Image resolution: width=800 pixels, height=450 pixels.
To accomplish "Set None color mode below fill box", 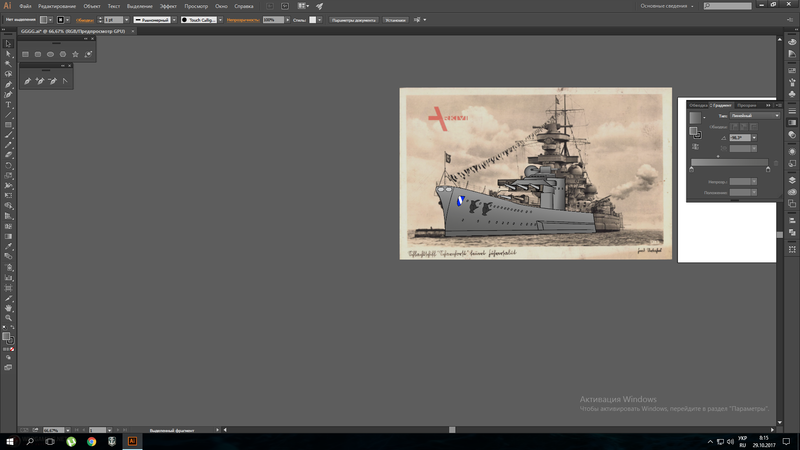I will click(12, 349).
